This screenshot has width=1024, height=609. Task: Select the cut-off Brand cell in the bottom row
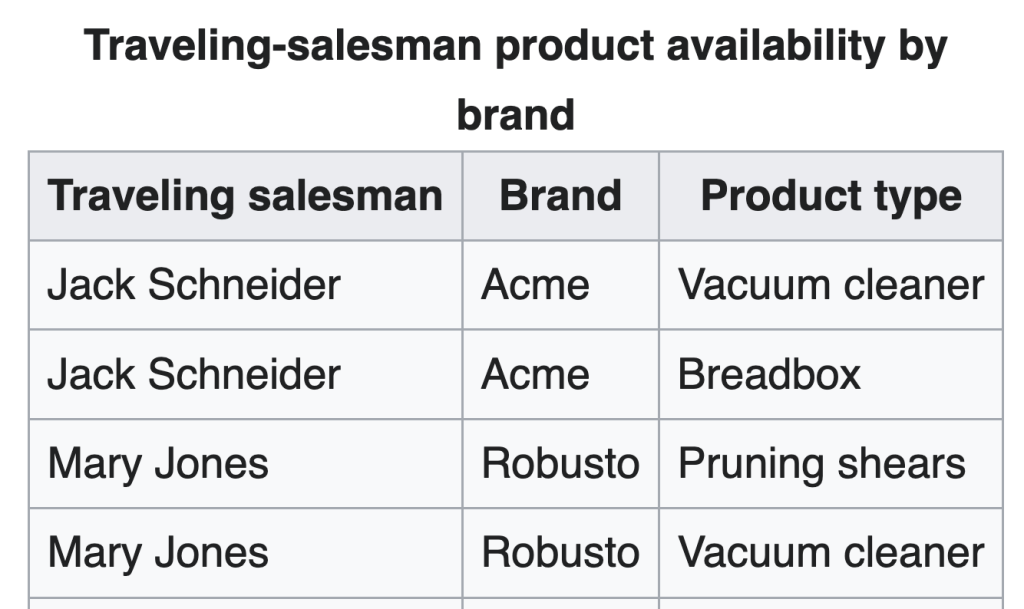click(x=560, y=603)
